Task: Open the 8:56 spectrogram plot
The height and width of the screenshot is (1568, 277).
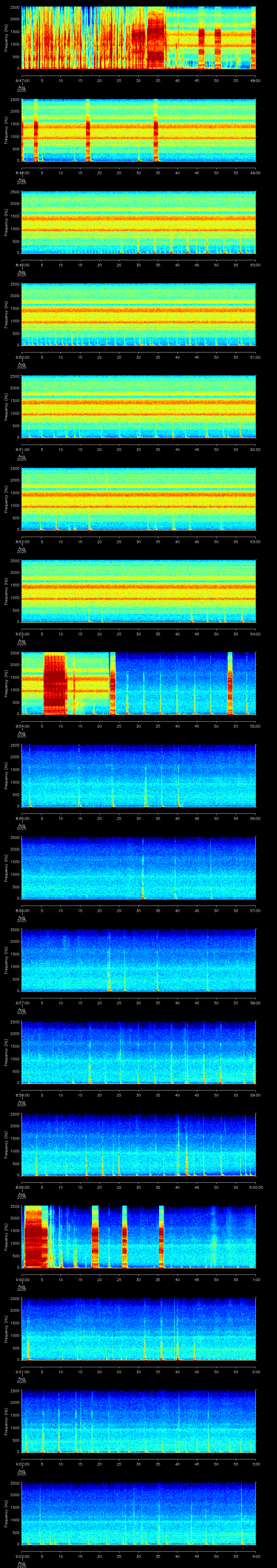Action: click(138, 868)
